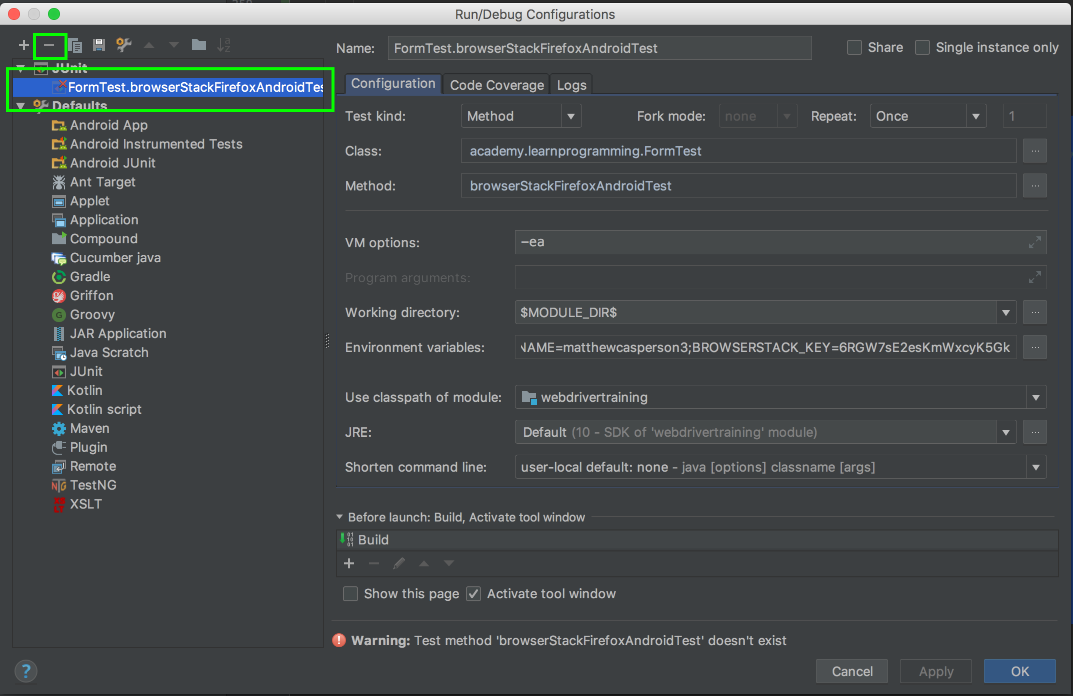The height and width of the screenshot is (696, 1073).
Task: Click the Sort Configurations icon
Action: click(x=224, y=45)
